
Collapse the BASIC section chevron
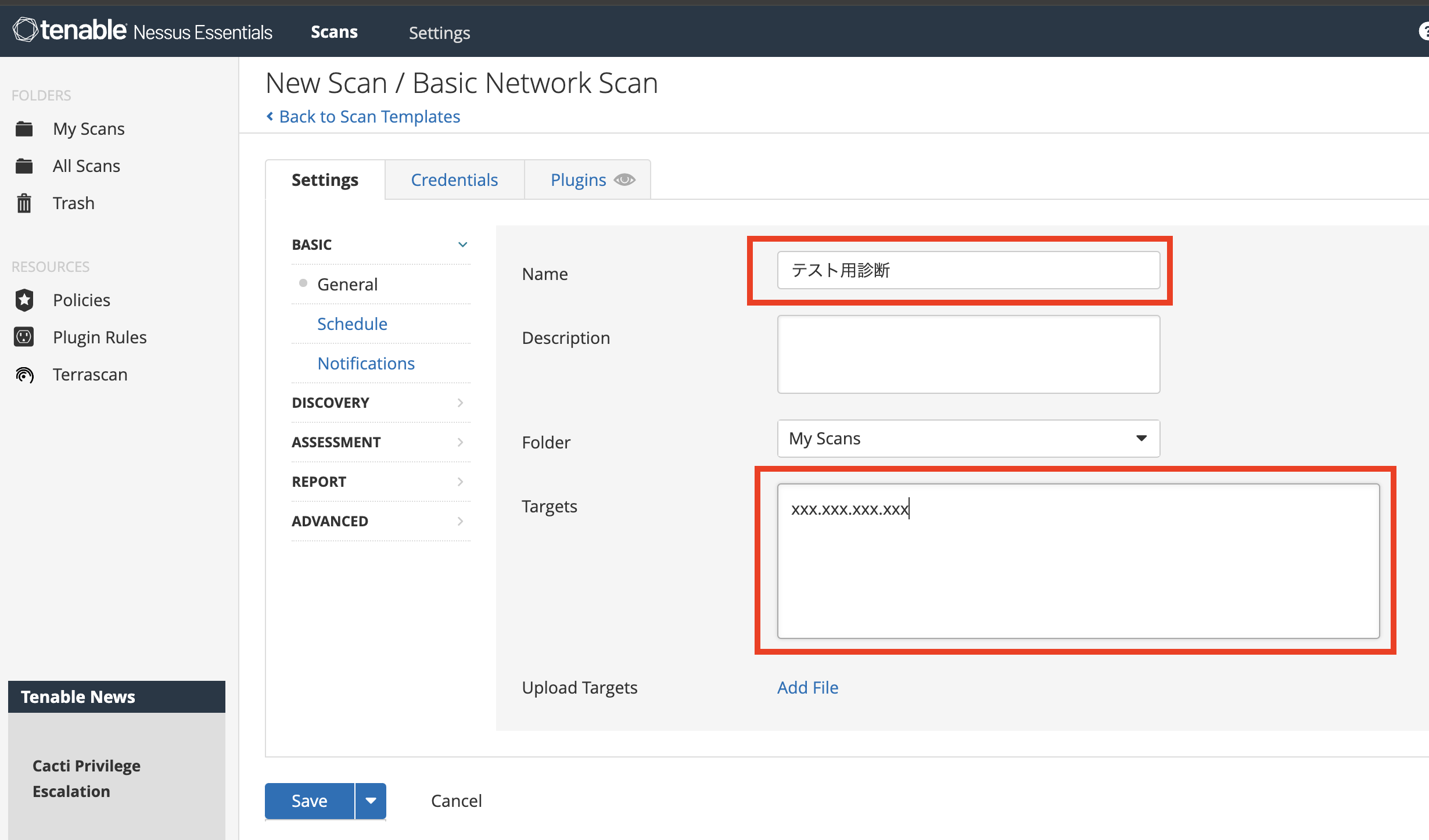[x=462, y=245]
